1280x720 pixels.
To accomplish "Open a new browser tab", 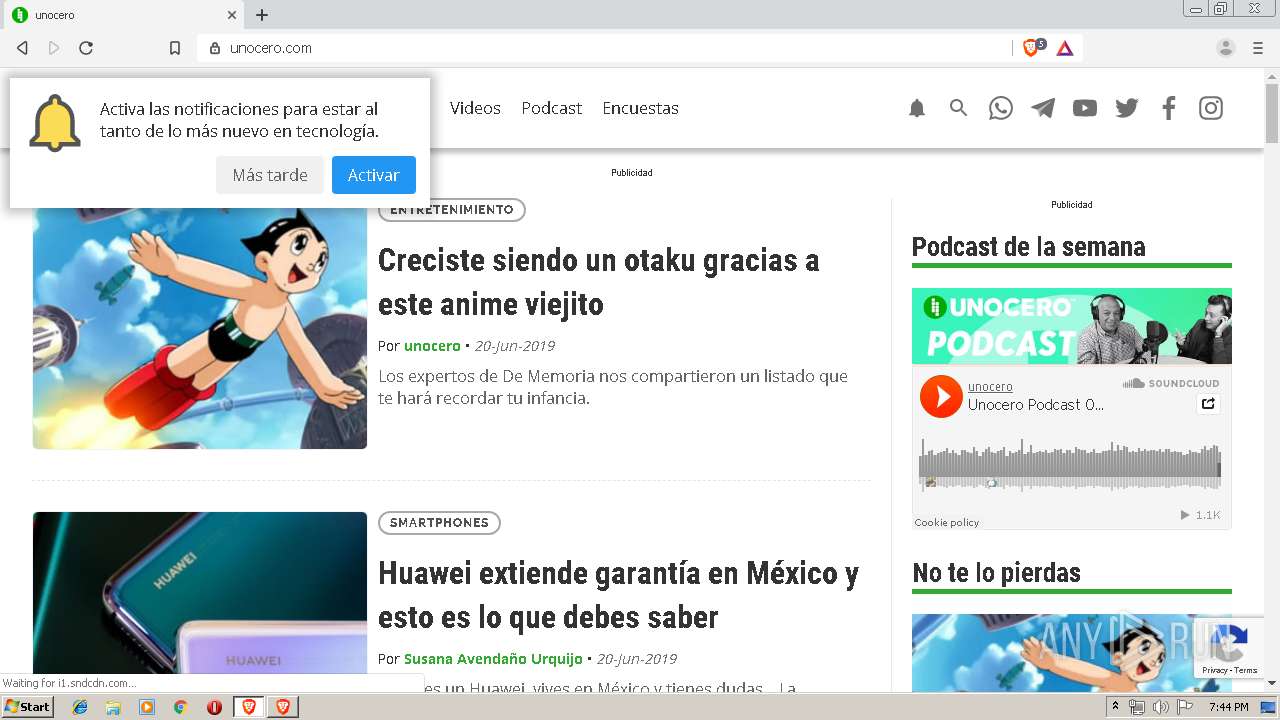I will click(x=262, y=15).
